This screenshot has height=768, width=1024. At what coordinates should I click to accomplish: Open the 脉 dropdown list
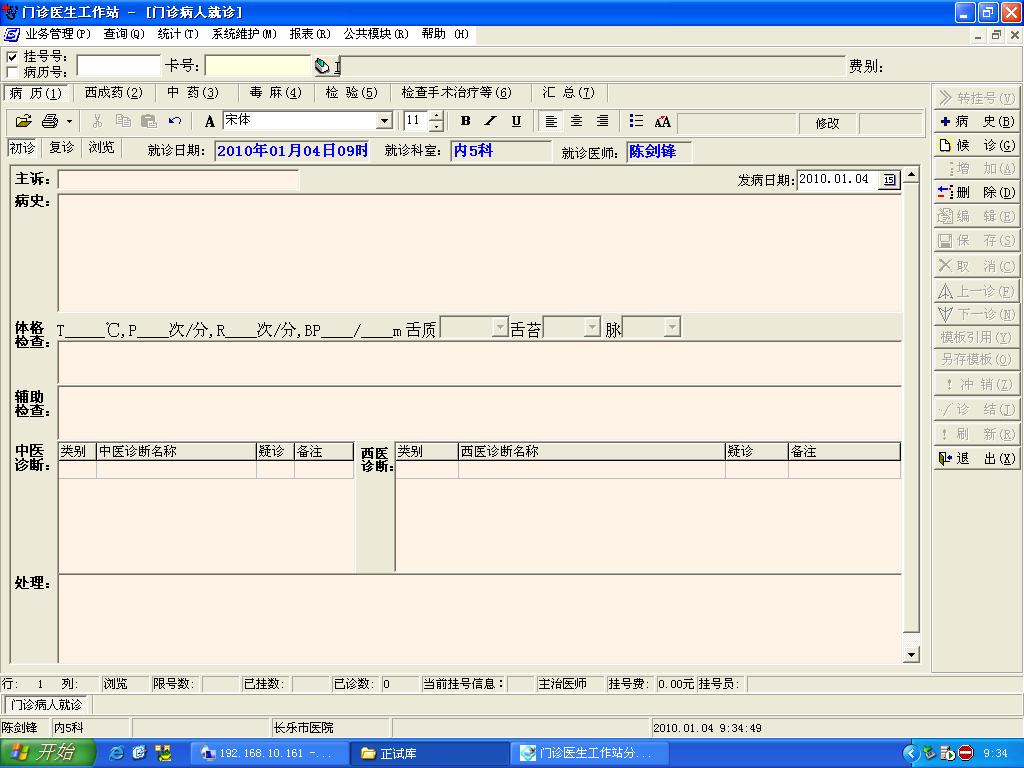pos(672,328)
